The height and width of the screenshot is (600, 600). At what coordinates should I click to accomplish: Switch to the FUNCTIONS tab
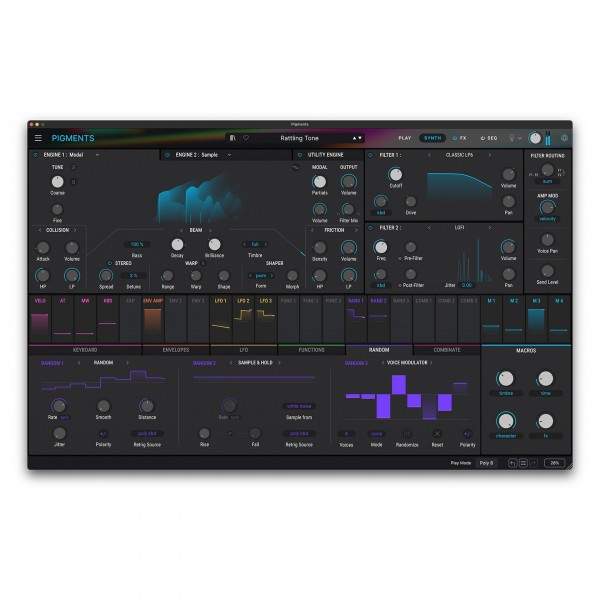click(x=311, y=350)
